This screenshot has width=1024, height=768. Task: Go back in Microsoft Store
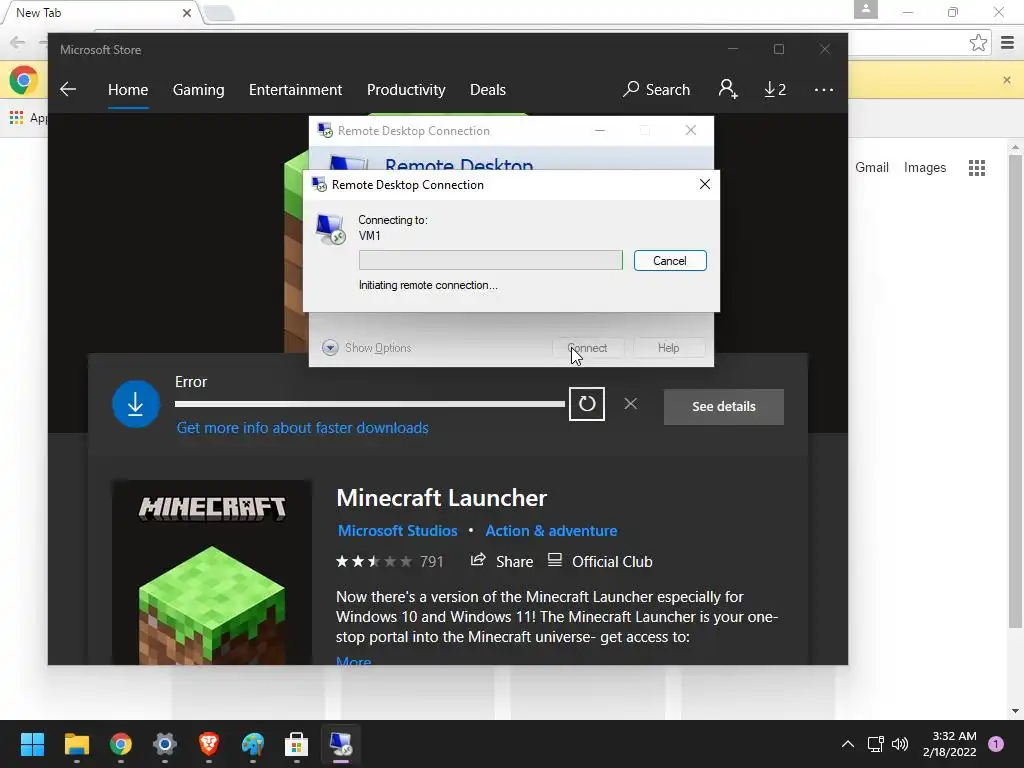pyautogui.click(x=68, y=89)
